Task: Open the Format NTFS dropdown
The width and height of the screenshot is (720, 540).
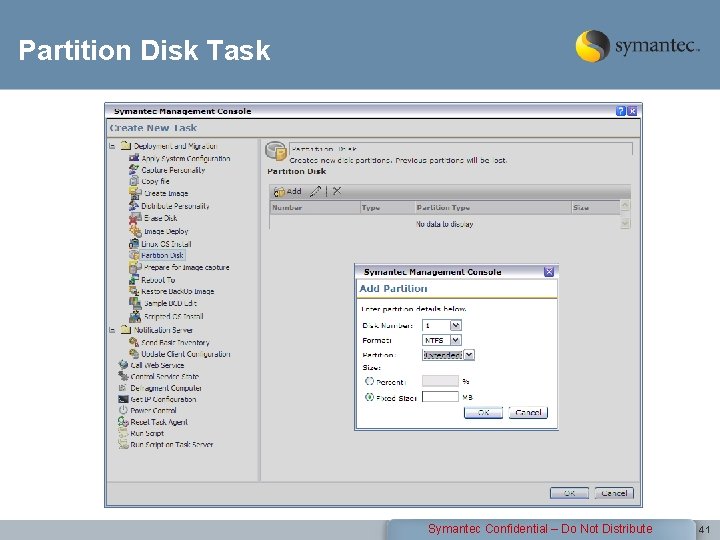Action: [x=455, y=340]
